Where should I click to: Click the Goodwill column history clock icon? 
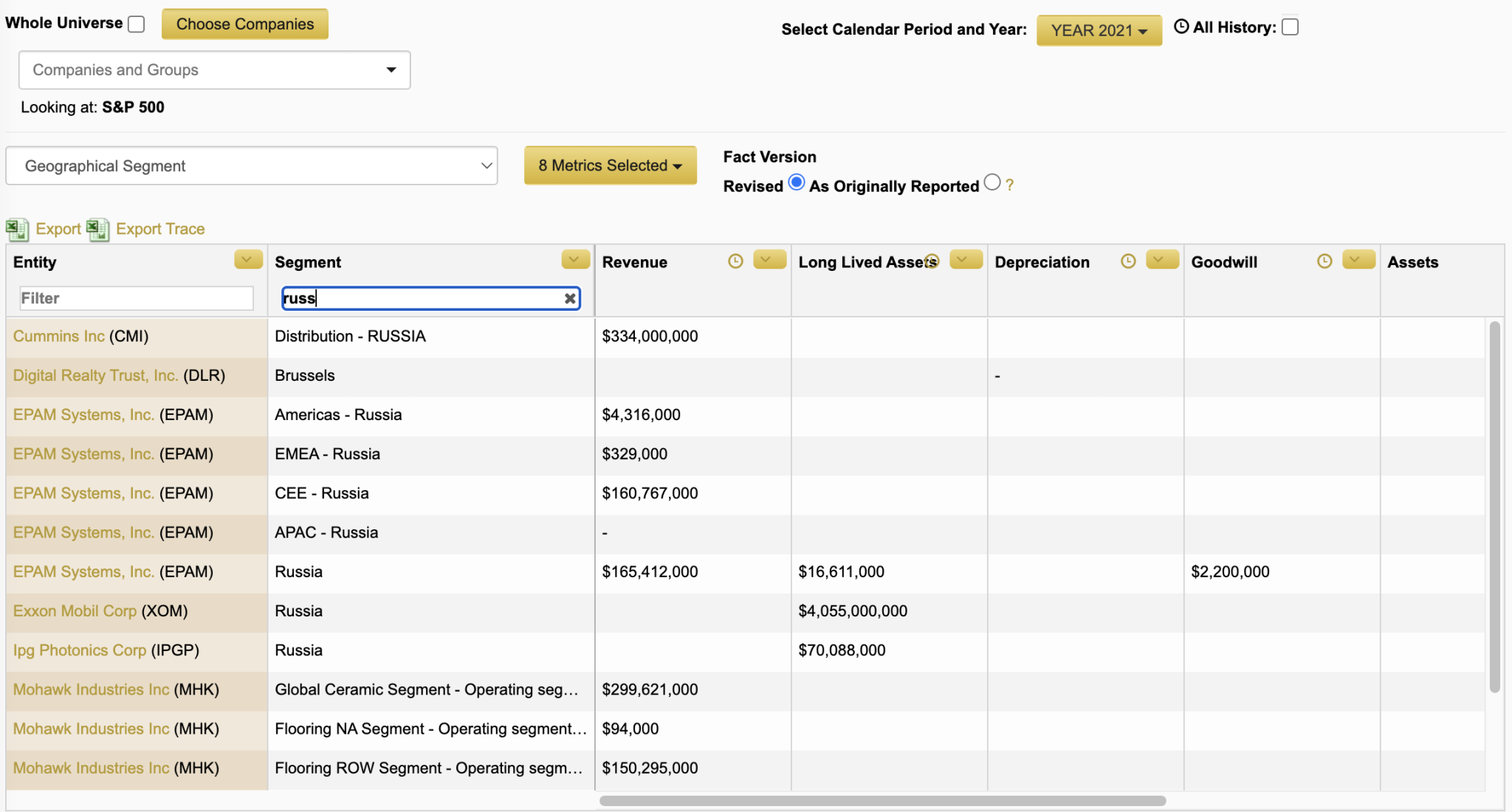point(1324,261)
